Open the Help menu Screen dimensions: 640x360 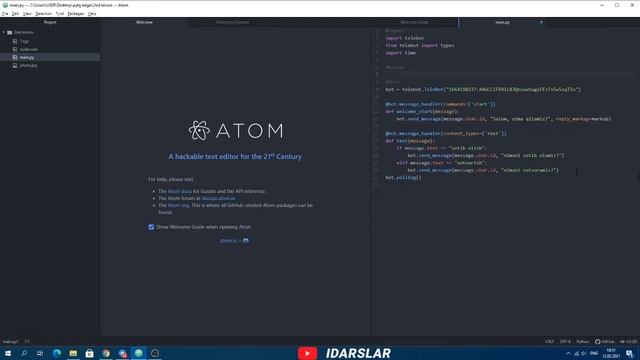tap(92, 13)
